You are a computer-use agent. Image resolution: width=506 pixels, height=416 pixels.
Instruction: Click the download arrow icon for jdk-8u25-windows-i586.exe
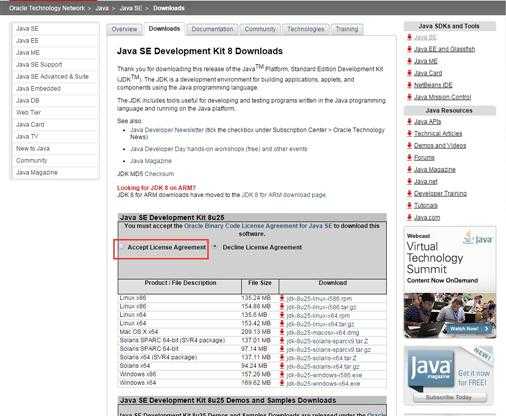click(x=282, y=375)
